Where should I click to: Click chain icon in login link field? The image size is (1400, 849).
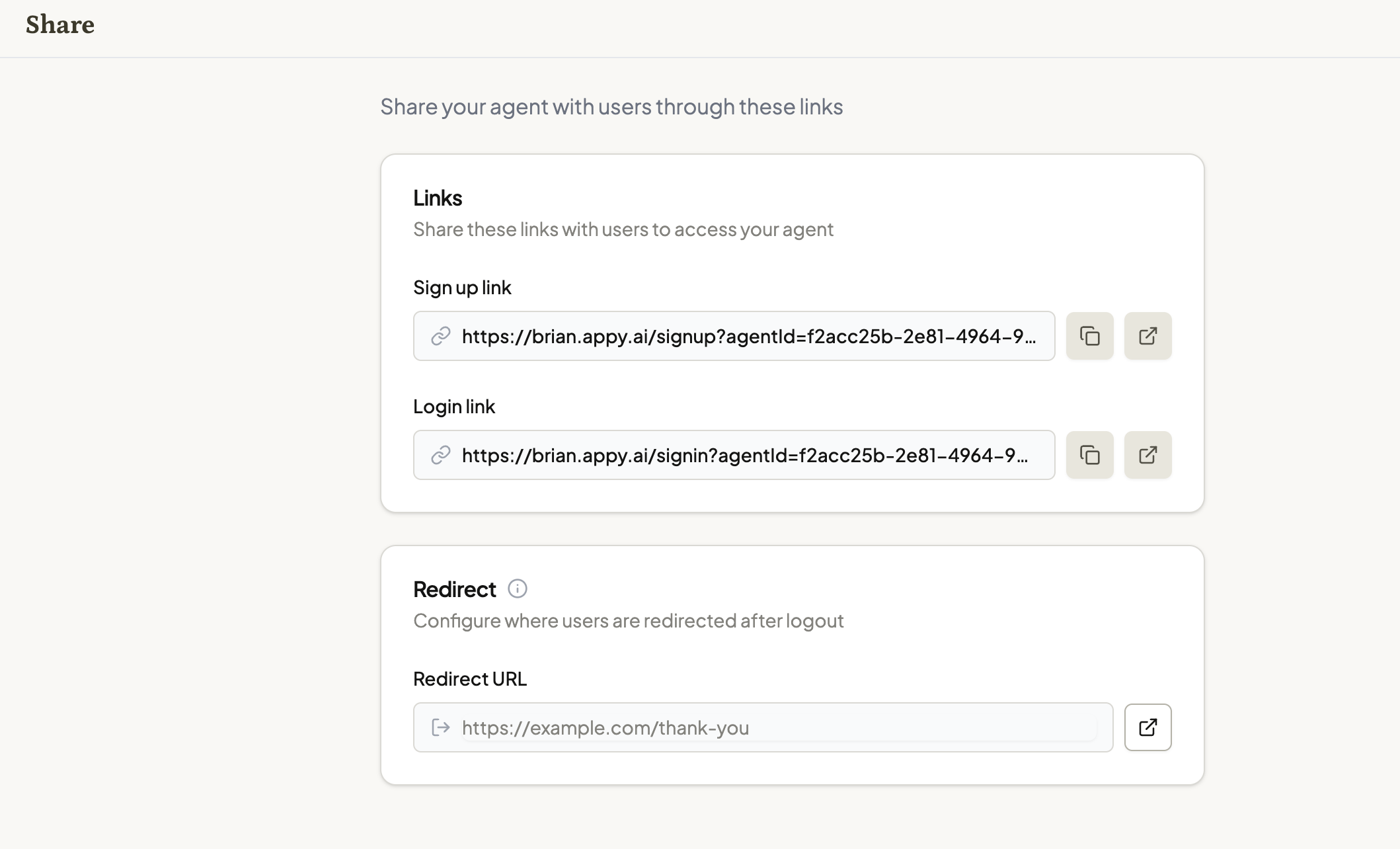pos(441,455)
